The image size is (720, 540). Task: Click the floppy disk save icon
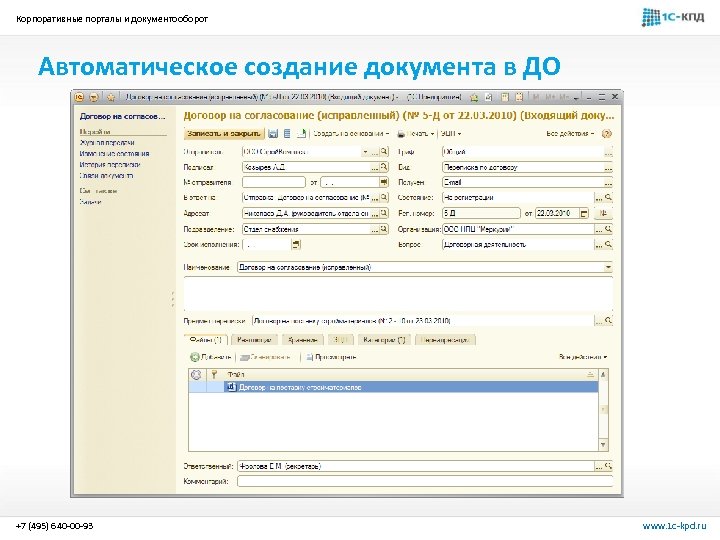click(273, 134)
